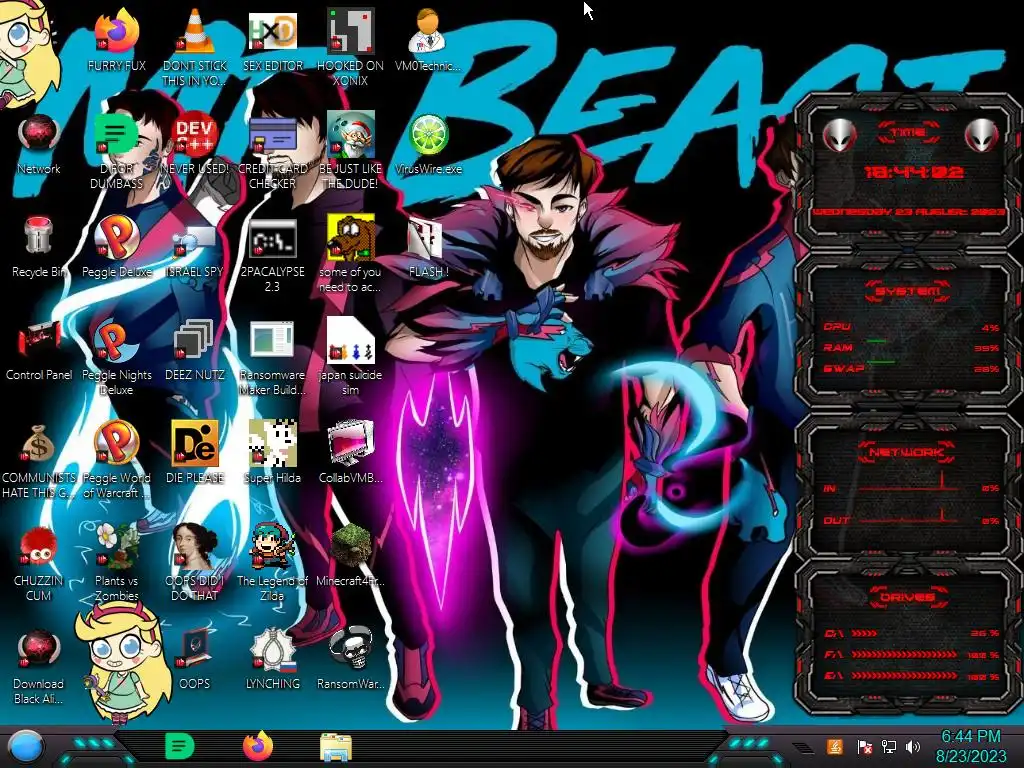Open the Download Black Ali icon

click(39, 648)
